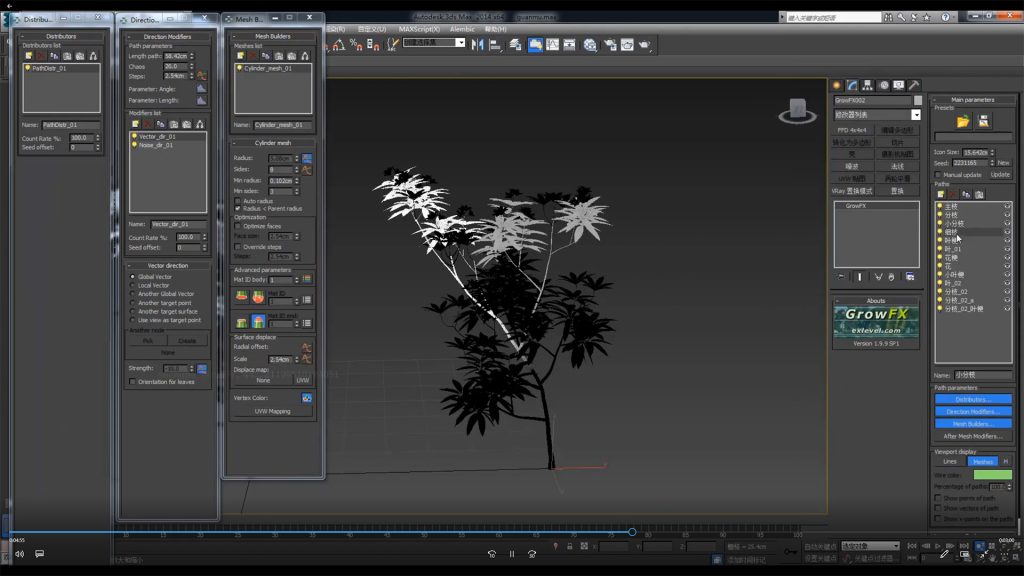Save preset using the floppy disk icon
The image size is (1024, 576).
tap(984, 121)
